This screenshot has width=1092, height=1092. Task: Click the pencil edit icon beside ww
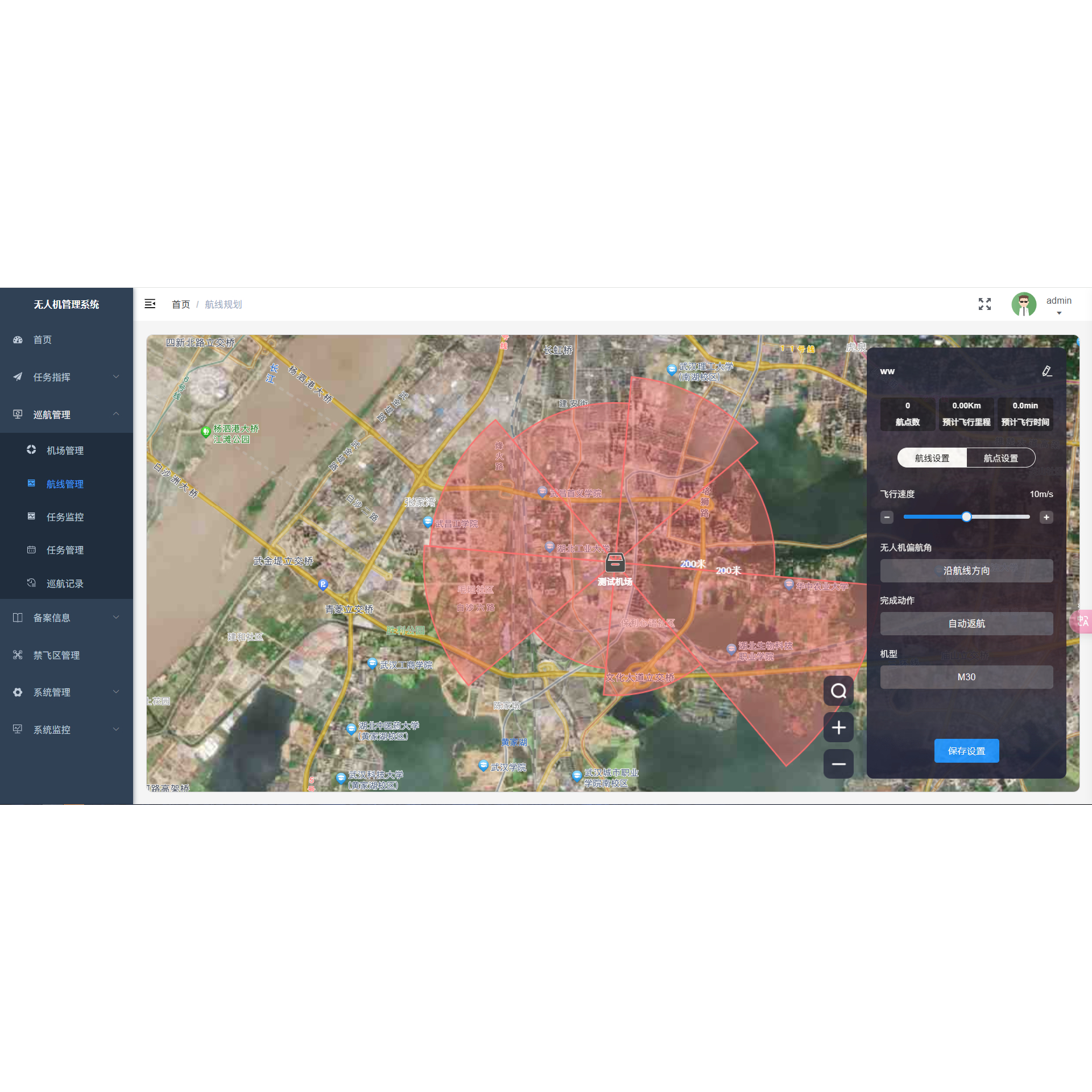1046,371
